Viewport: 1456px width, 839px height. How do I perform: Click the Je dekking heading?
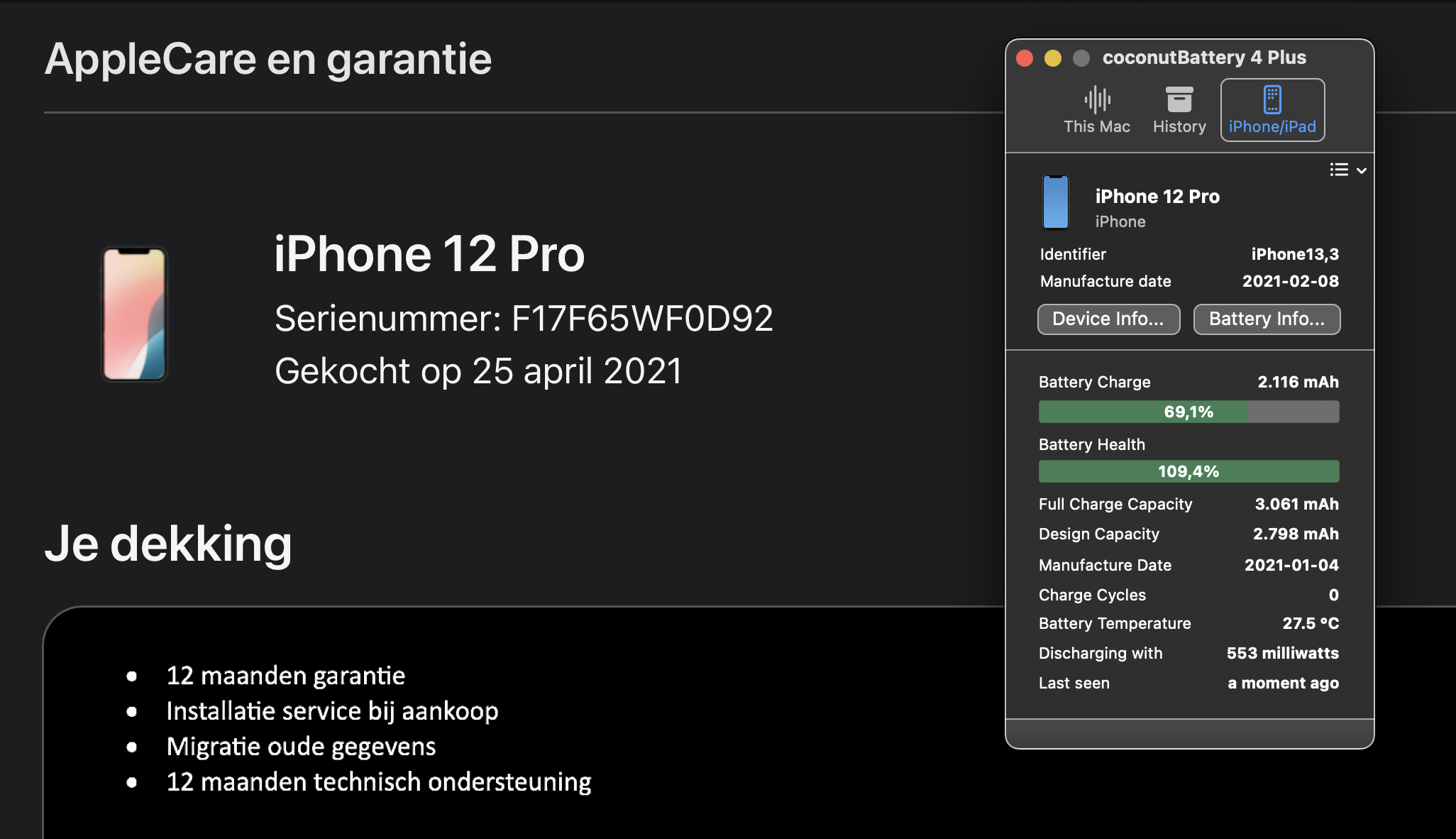click(x=168, y=544)
